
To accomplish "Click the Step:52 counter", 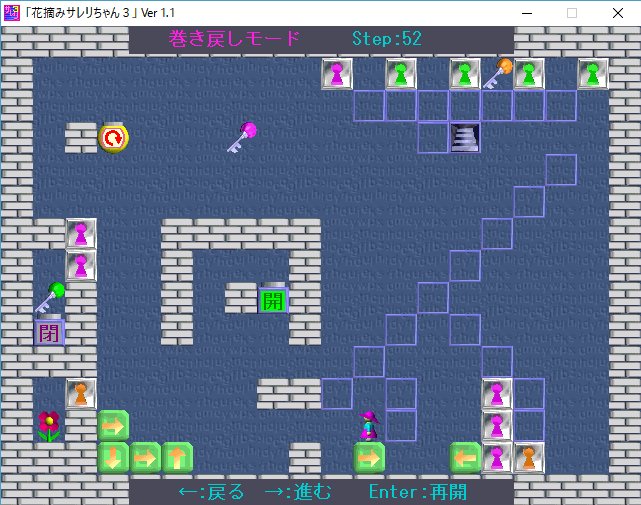I will click(387, 39).
